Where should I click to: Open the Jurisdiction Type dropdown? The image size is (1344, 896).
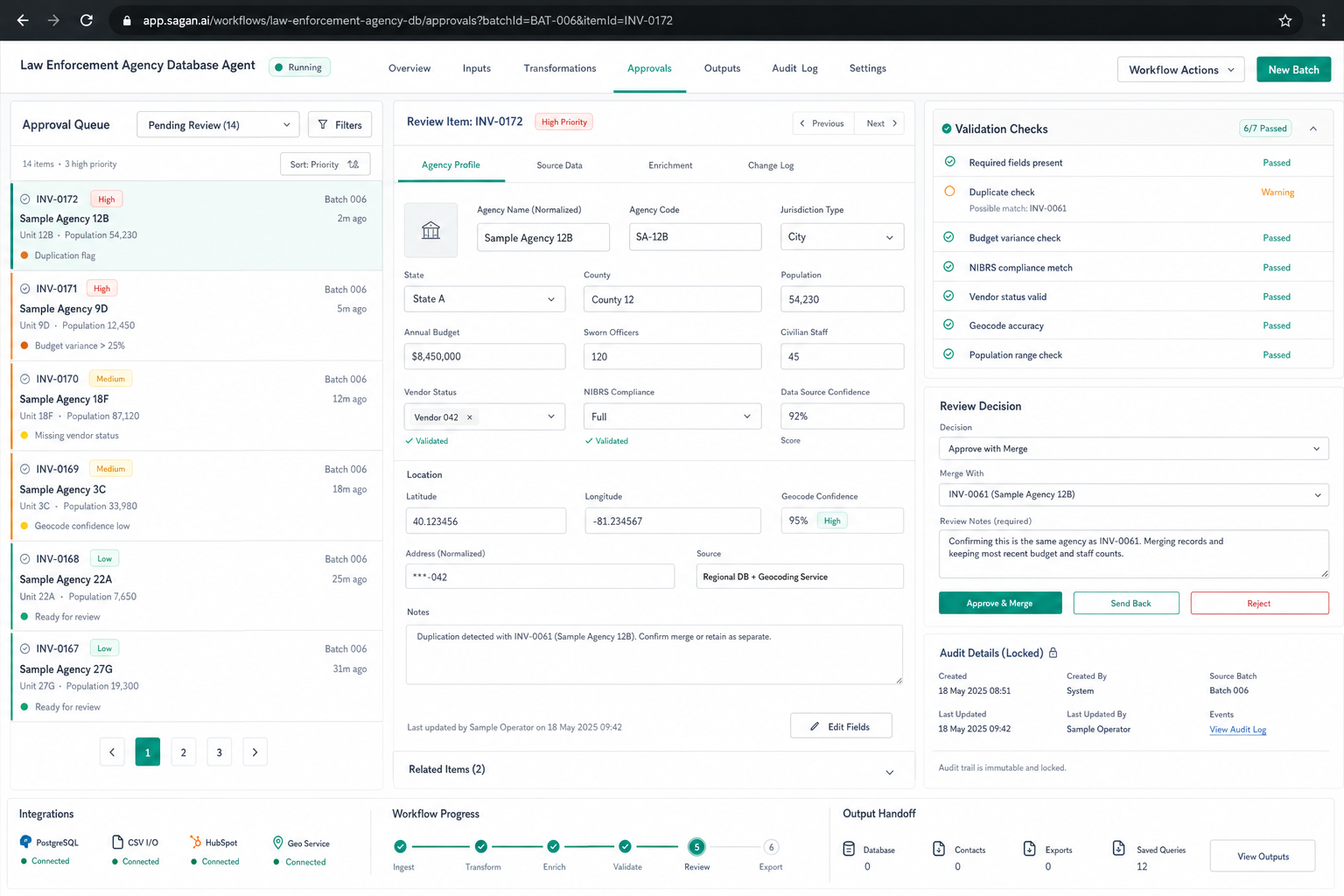pos(842,237)
